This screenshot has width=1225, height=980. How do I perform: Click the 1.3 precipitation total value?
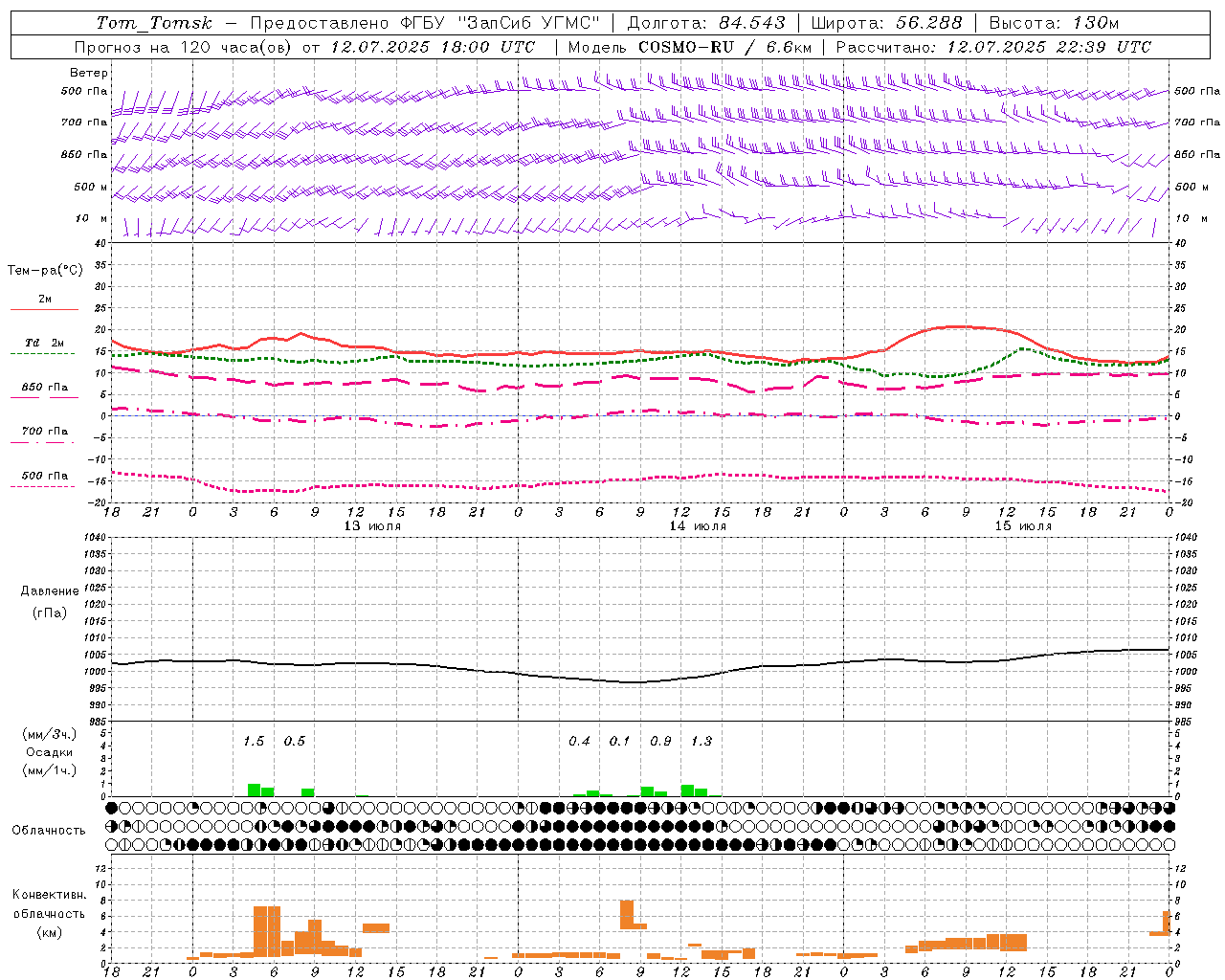pyautogui.click(x=702, y=741)
